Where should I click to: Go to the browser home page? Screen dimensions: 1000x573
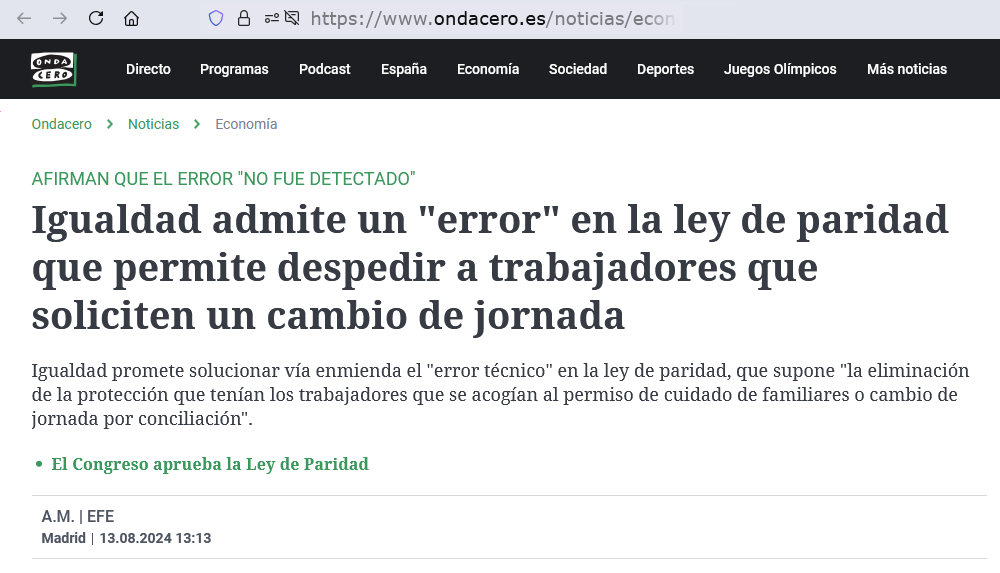click(131, 18)
